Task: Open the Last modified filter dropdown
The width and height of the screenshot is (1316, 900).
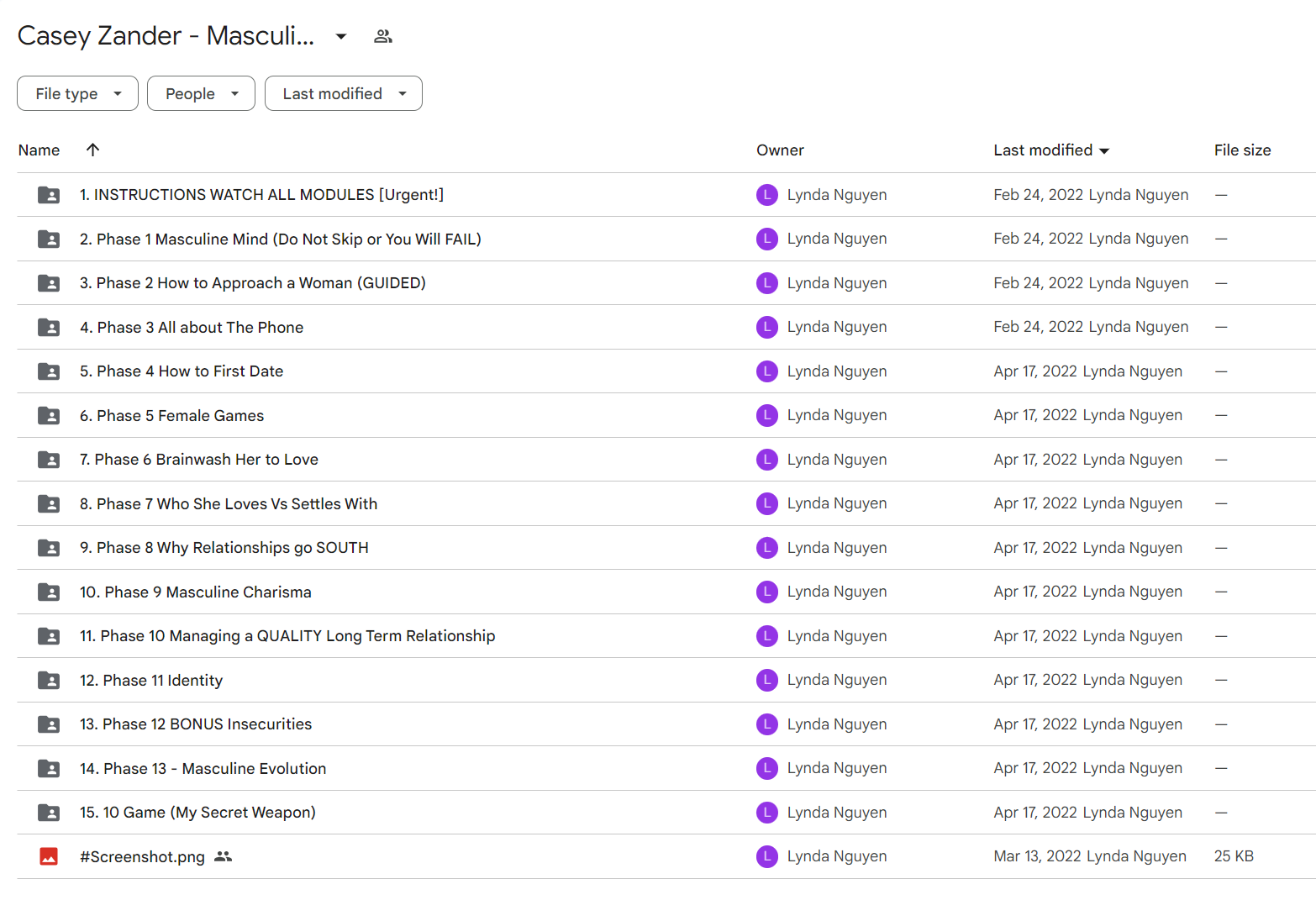Action: click(344, 93)
